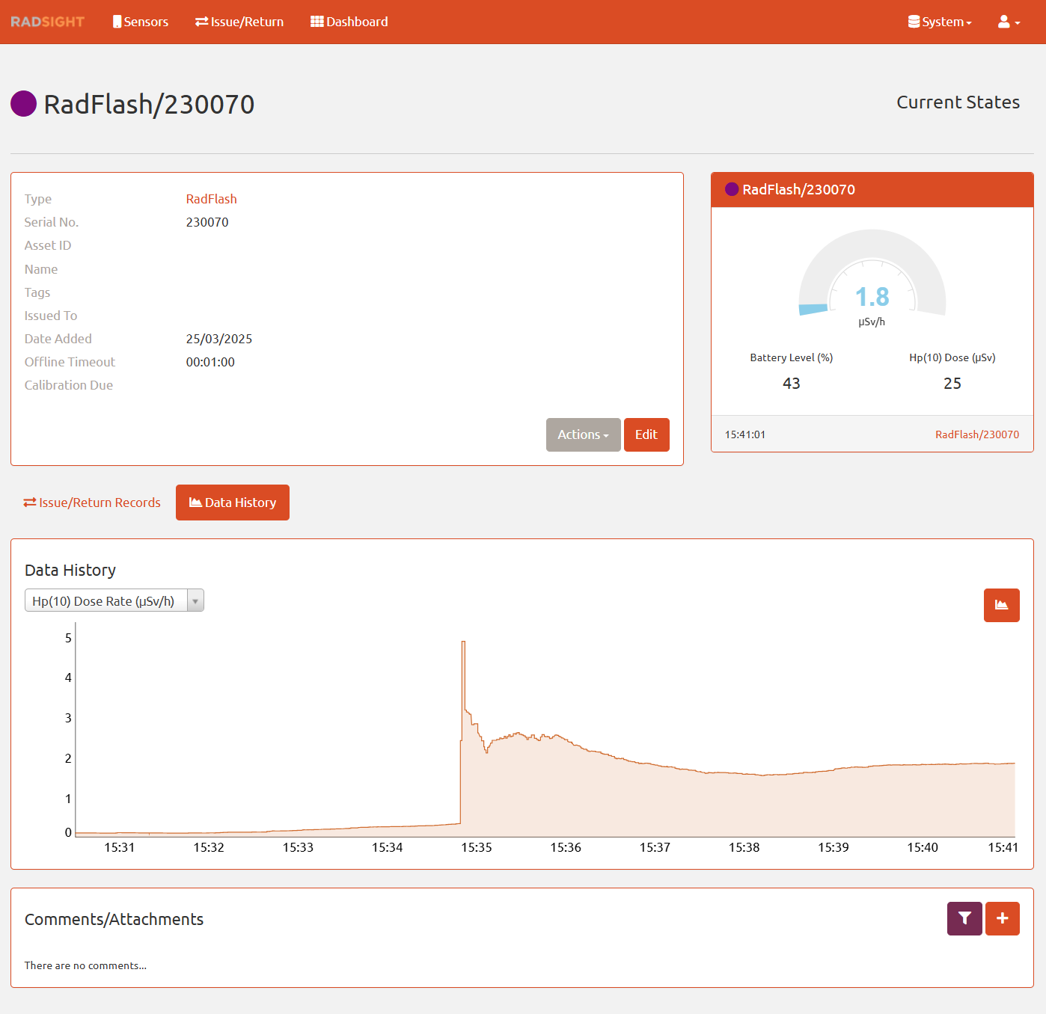Add a comment with plus icon
The image size is (1046, 1014).
click(x=1002, y=919)
